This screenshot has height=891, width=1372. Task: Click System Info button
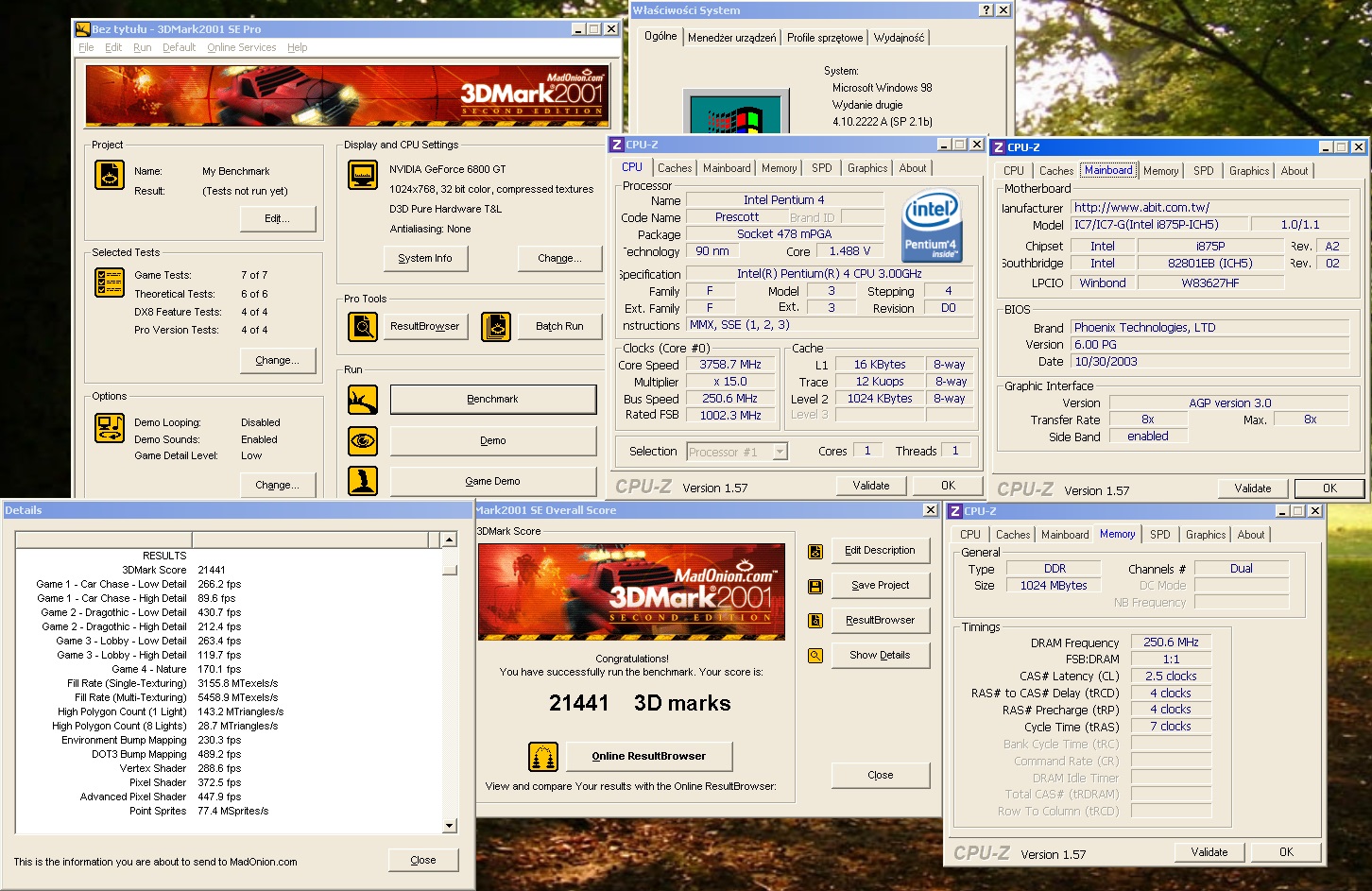point(425,258)
